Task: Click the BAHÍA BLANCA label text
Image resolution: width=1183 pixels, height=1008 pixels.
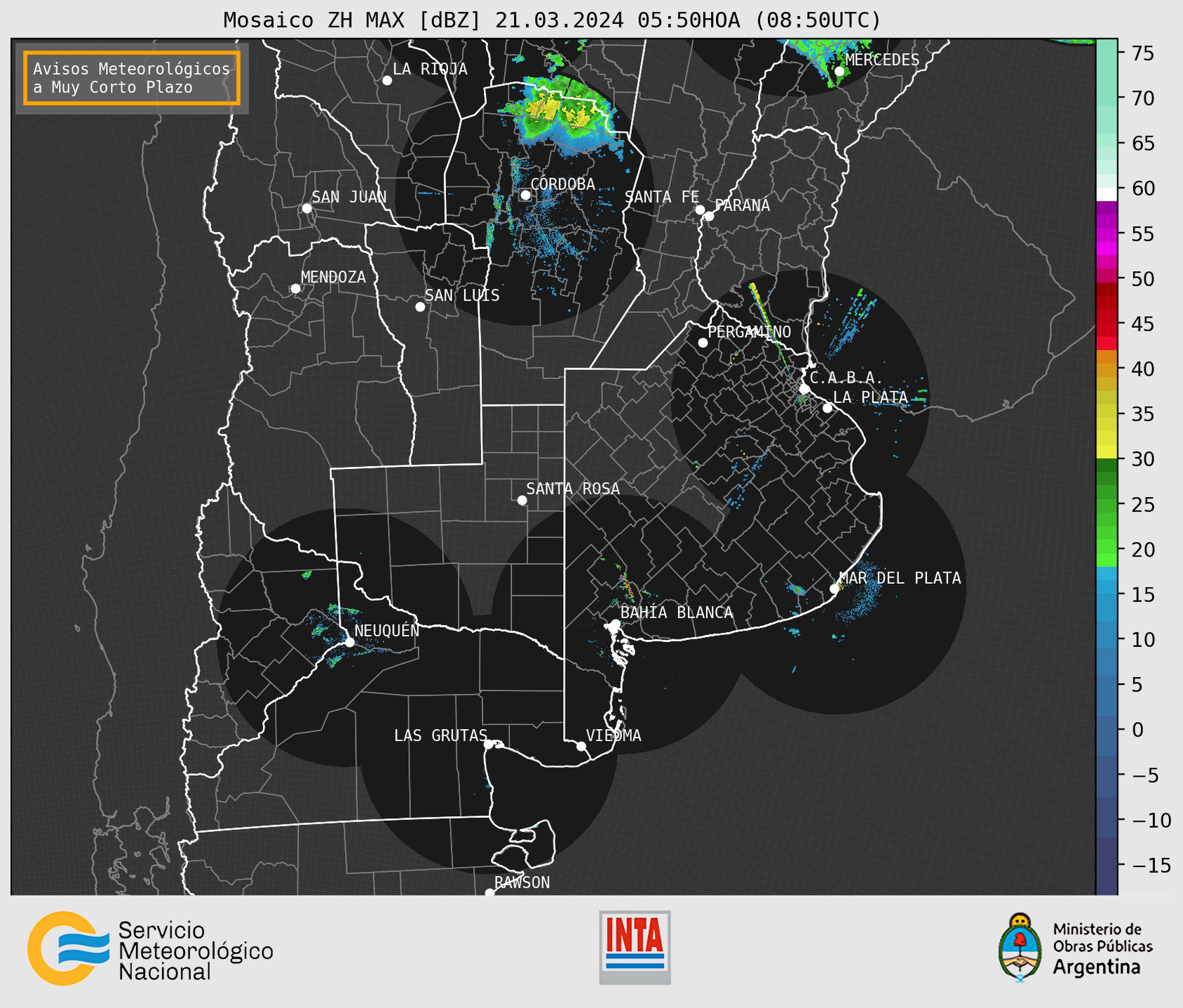Action: [677, 613]
